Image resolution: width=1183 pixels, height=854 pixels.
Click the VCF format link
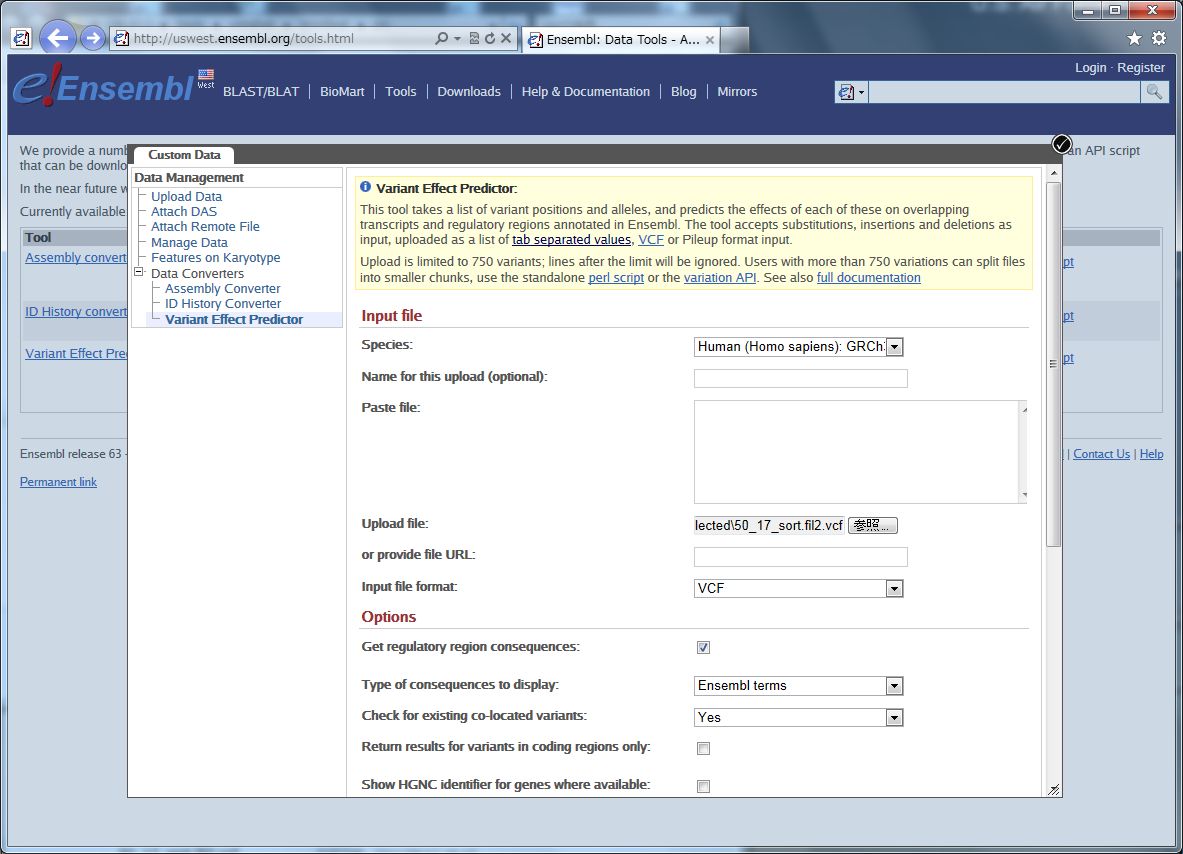coord(650,240)
